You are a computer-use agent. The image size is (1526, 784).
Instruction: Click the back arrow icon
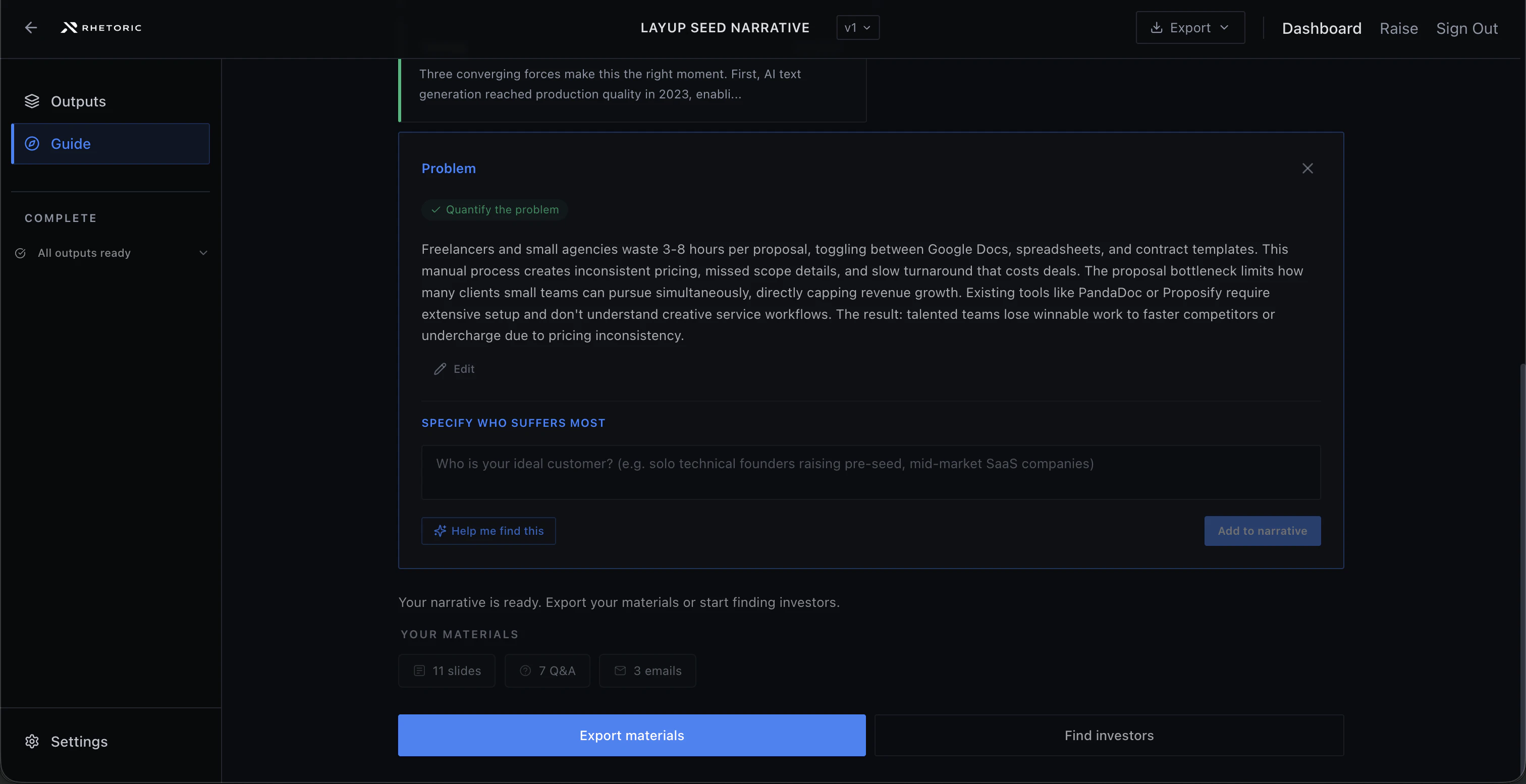tap(31, 28)
